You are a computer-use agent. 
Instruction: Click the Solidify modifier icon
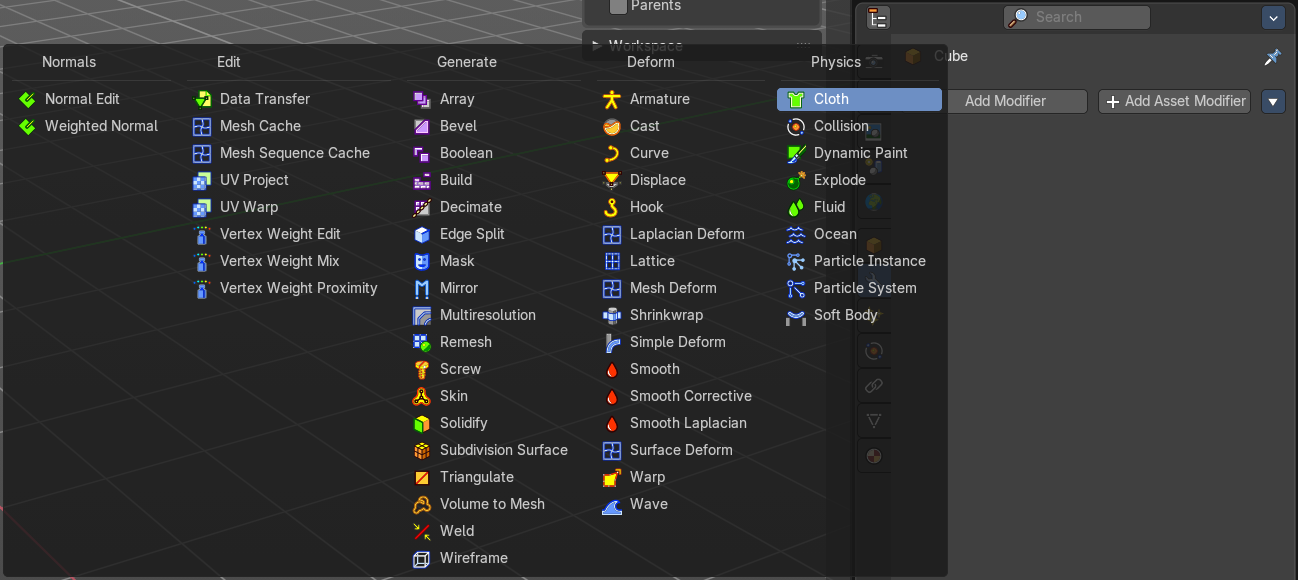coord(422,423)
